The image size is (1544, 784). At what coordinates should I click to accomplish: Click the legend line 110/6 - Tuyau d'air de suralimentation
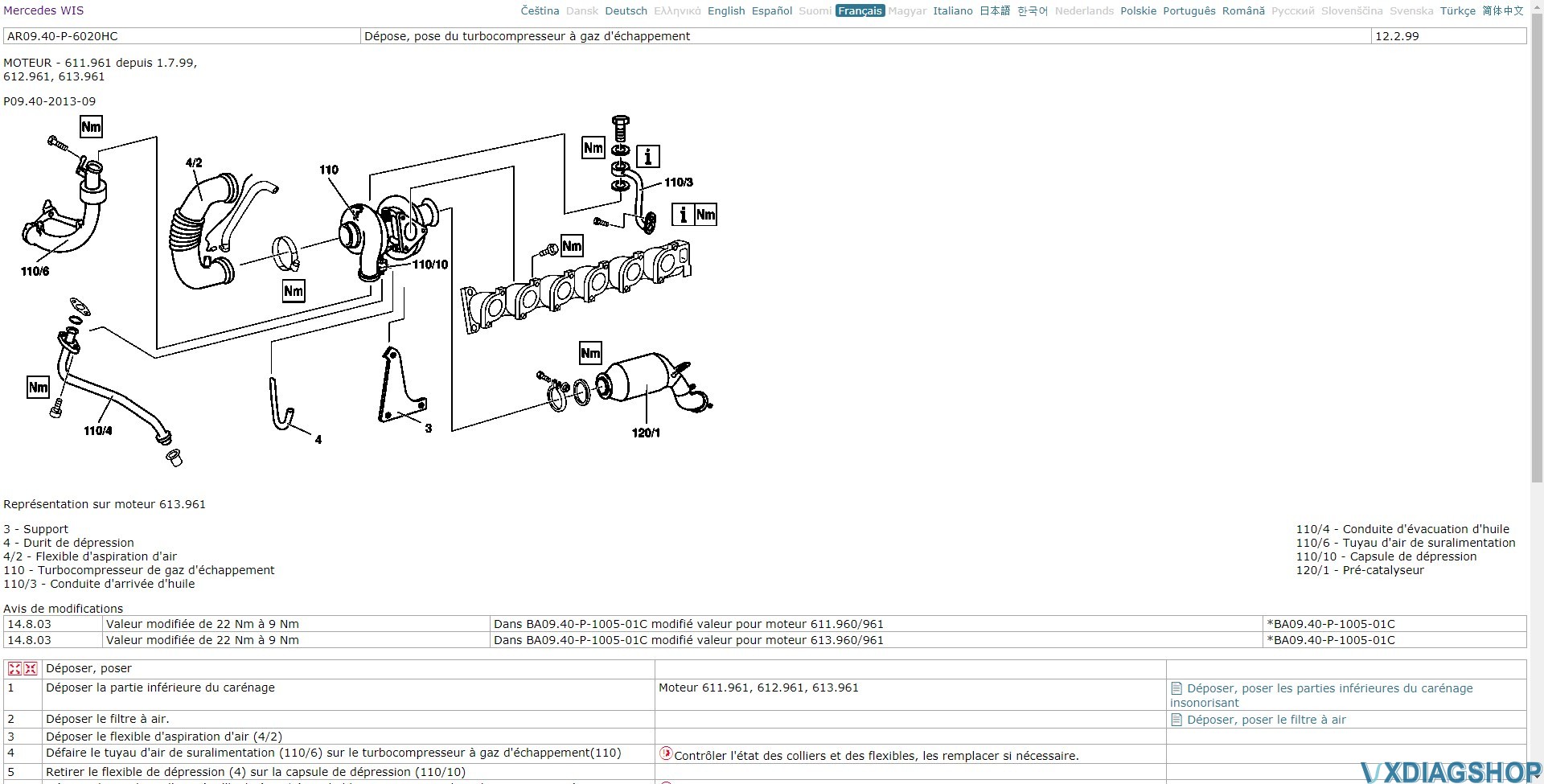[1406, 543]
